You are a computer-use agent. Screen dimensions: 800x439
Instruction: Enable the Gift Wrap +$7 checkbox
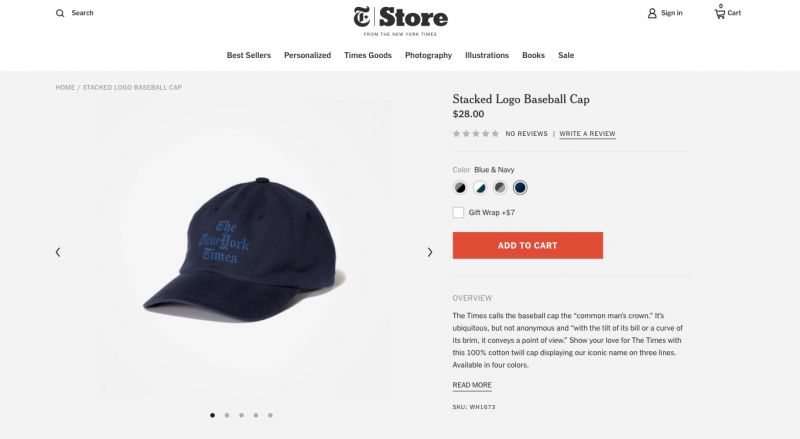pyautogui.click(x=458, y=212)
